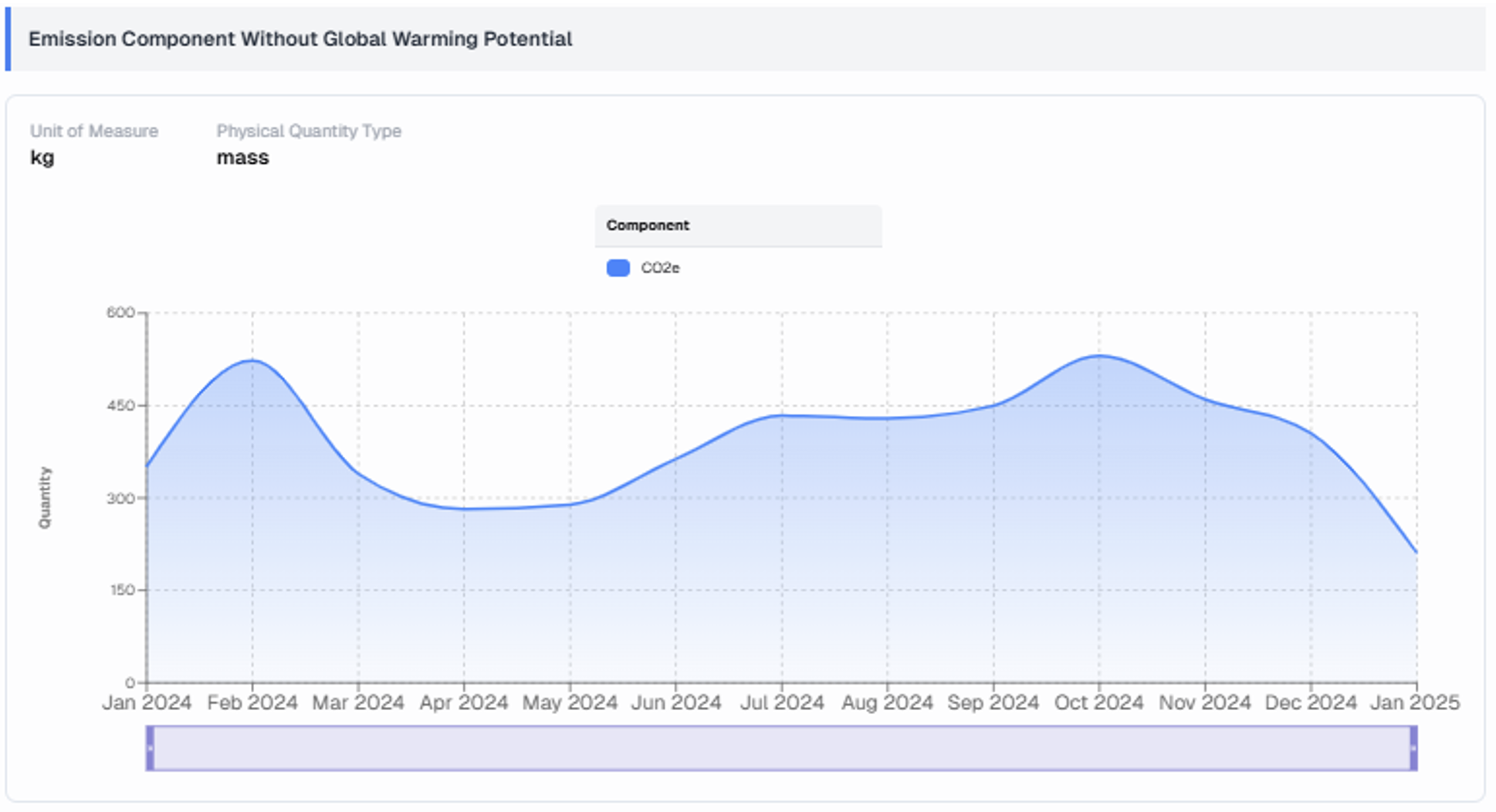Click the Component legend header

(x=648, y=225)
